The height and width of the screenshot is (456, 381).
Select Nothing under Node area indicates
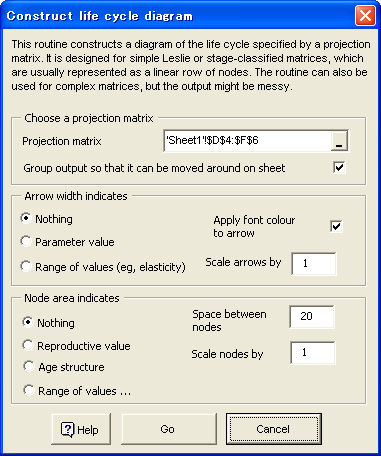coord(28,322)
